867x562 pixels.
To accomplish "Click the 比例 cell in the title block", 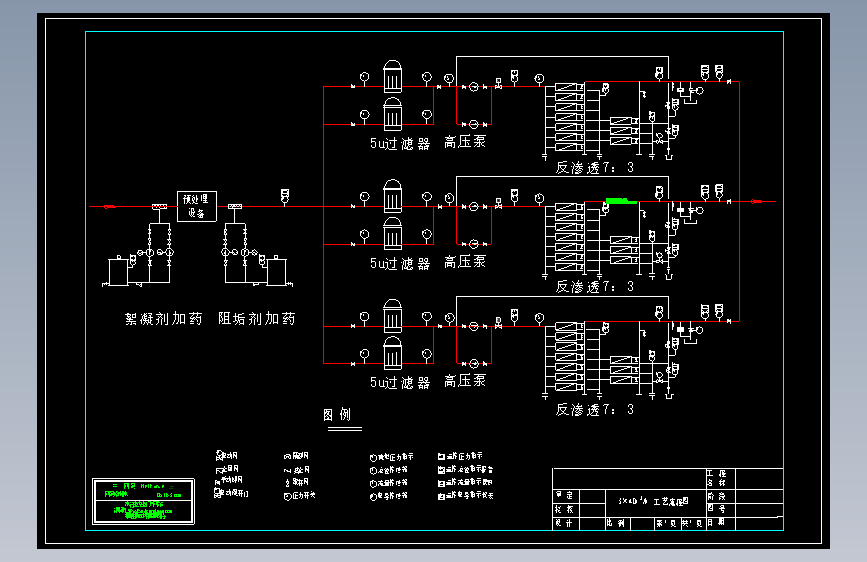I will [x=617, y=523].
